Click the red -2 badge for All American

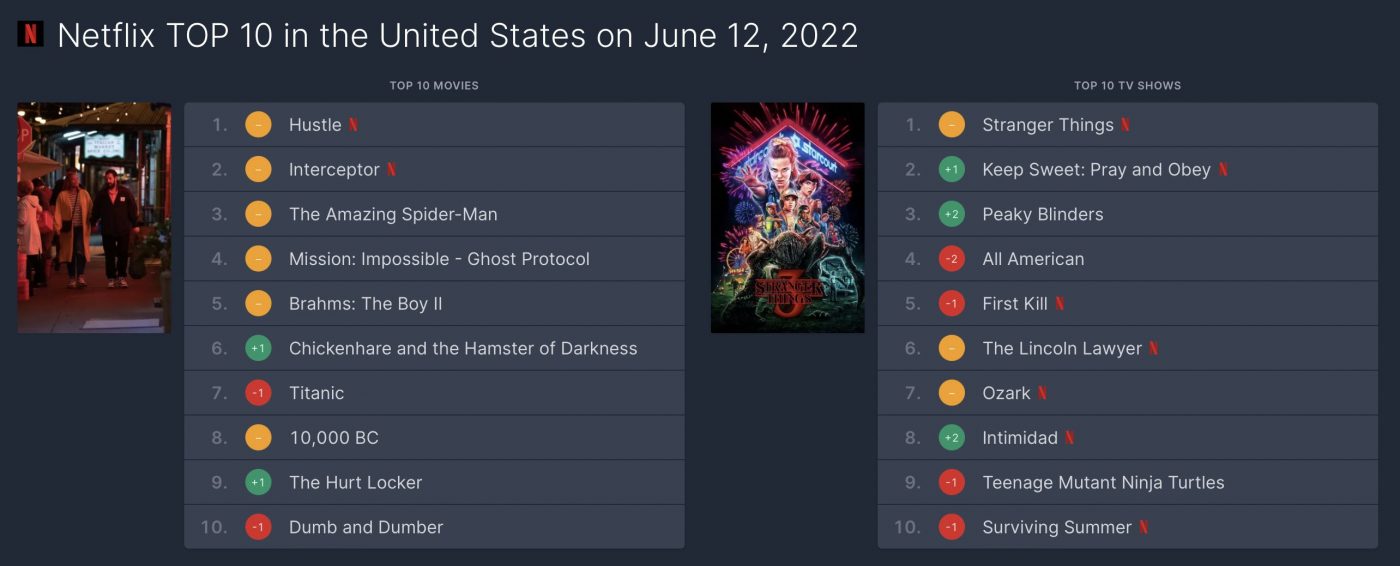[951, 259]
